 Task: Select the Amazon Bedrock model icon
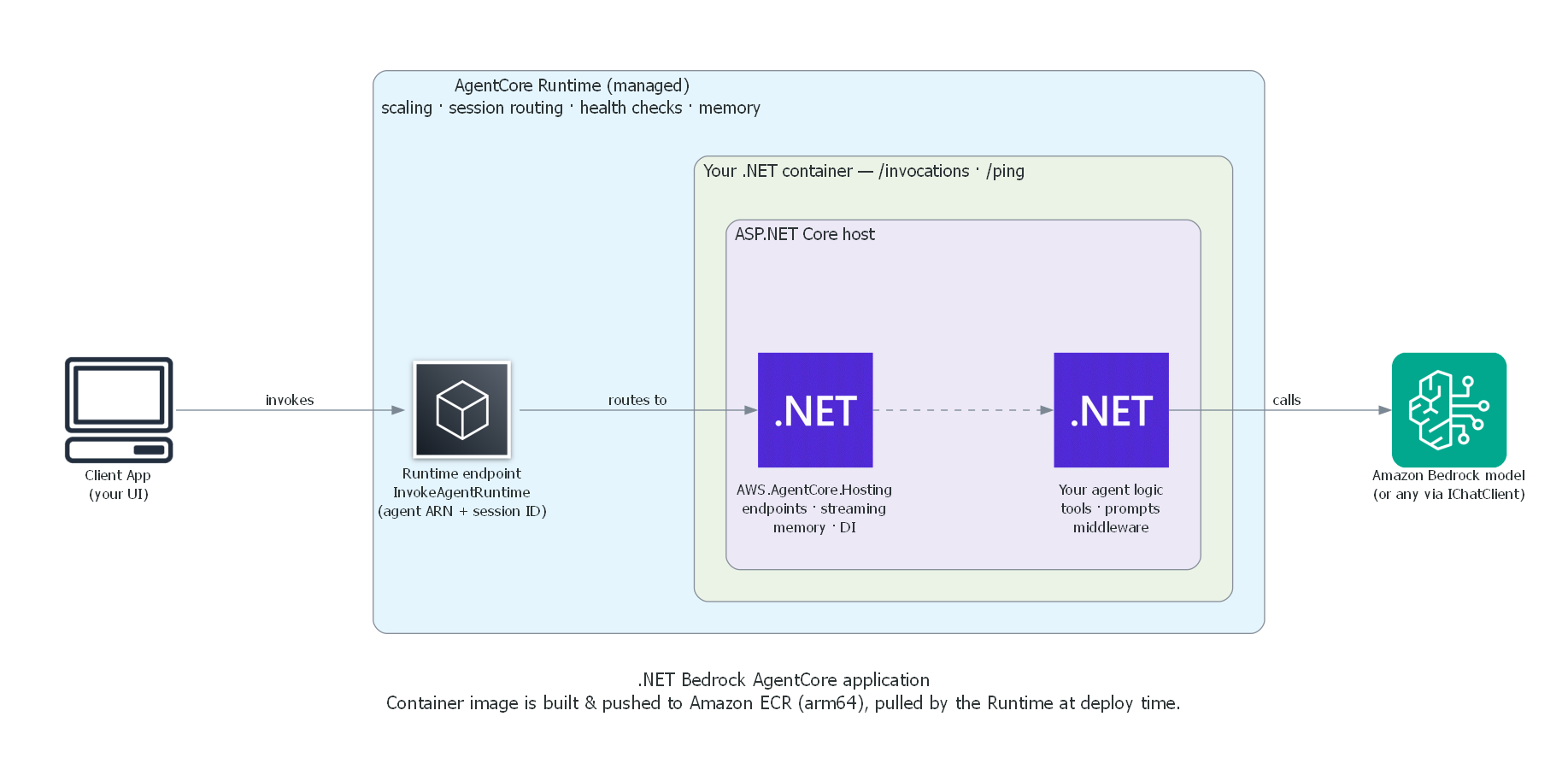pos(1449,410)
